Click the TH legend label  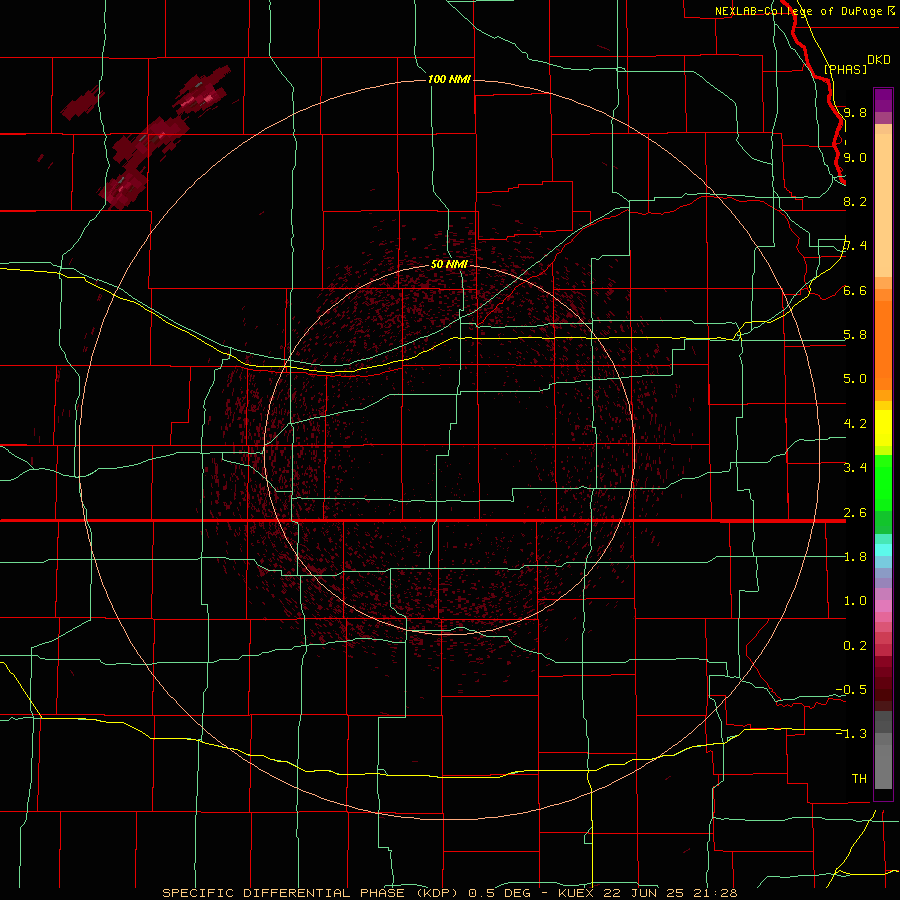[x=859, y=778]
